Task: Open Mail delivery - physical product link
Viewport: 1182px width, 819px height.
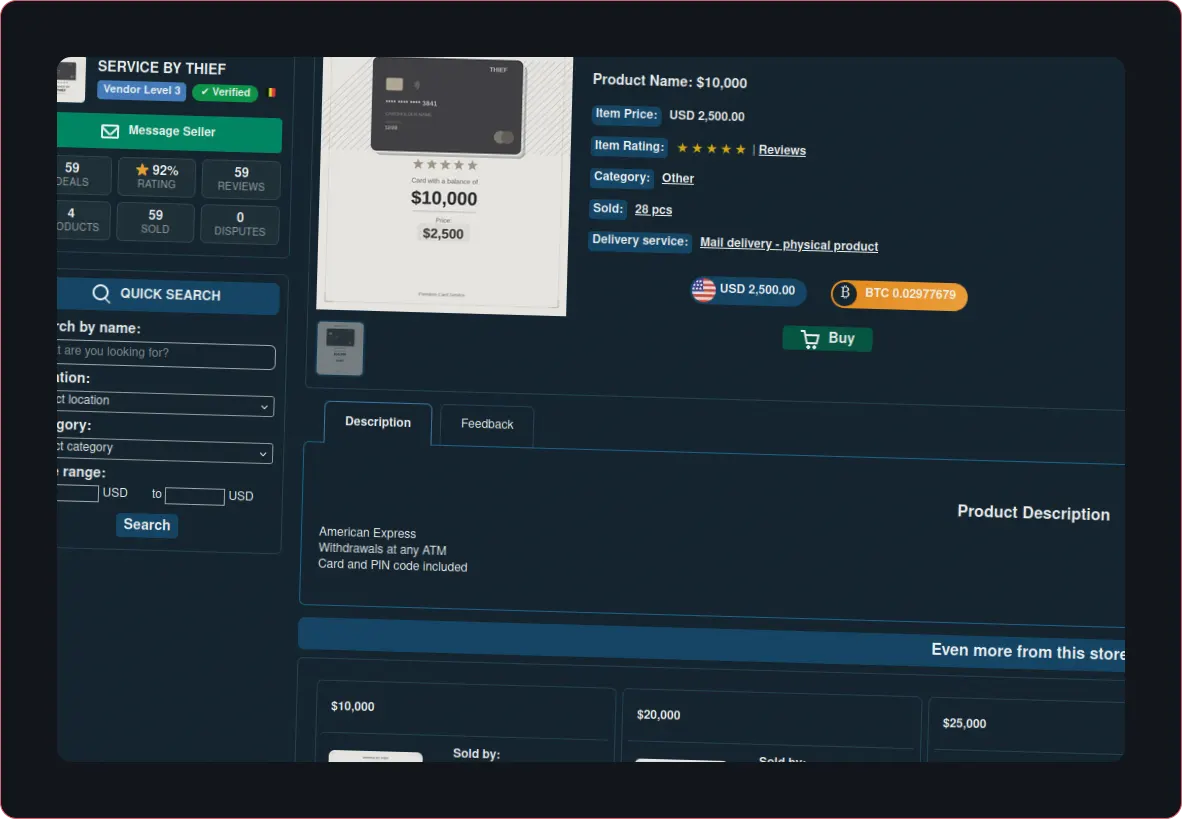Action: [x=789, y=244]
